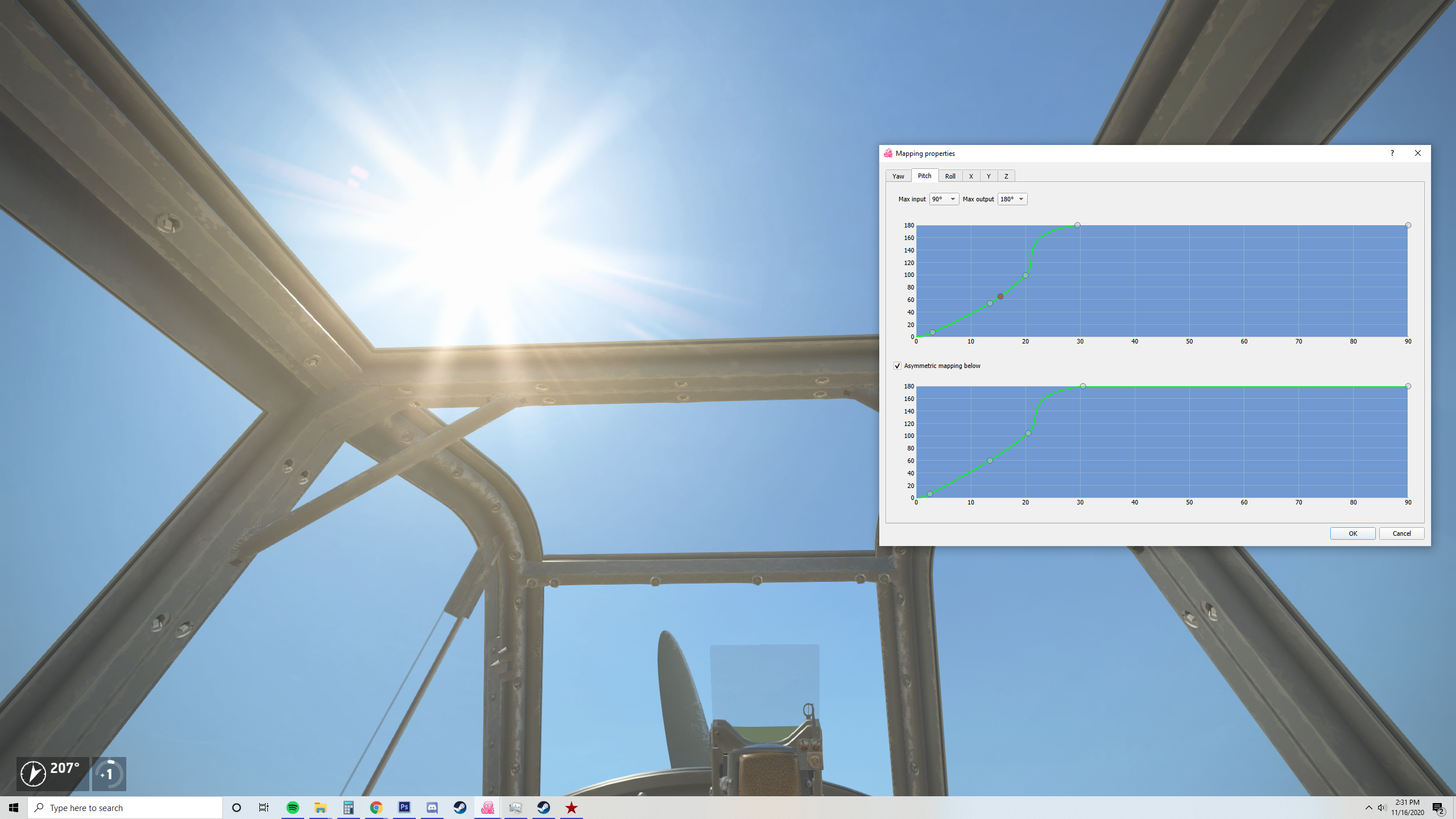Open Google Chrome from the taskbar

pyautogui.click(x=377, y=808)
